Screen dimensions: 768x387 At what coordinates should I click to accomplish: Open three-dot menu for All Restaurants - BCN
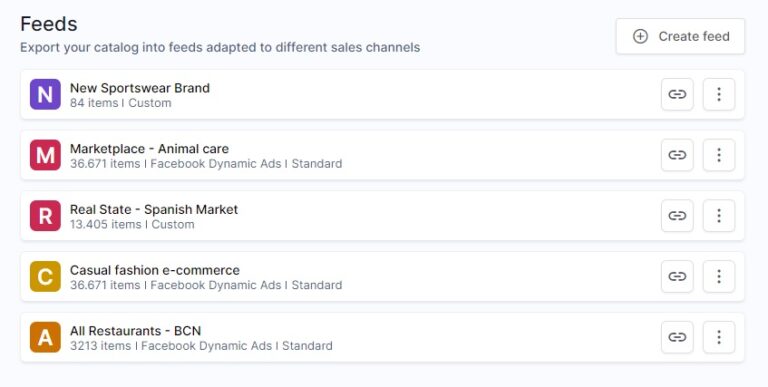[719, 337]
